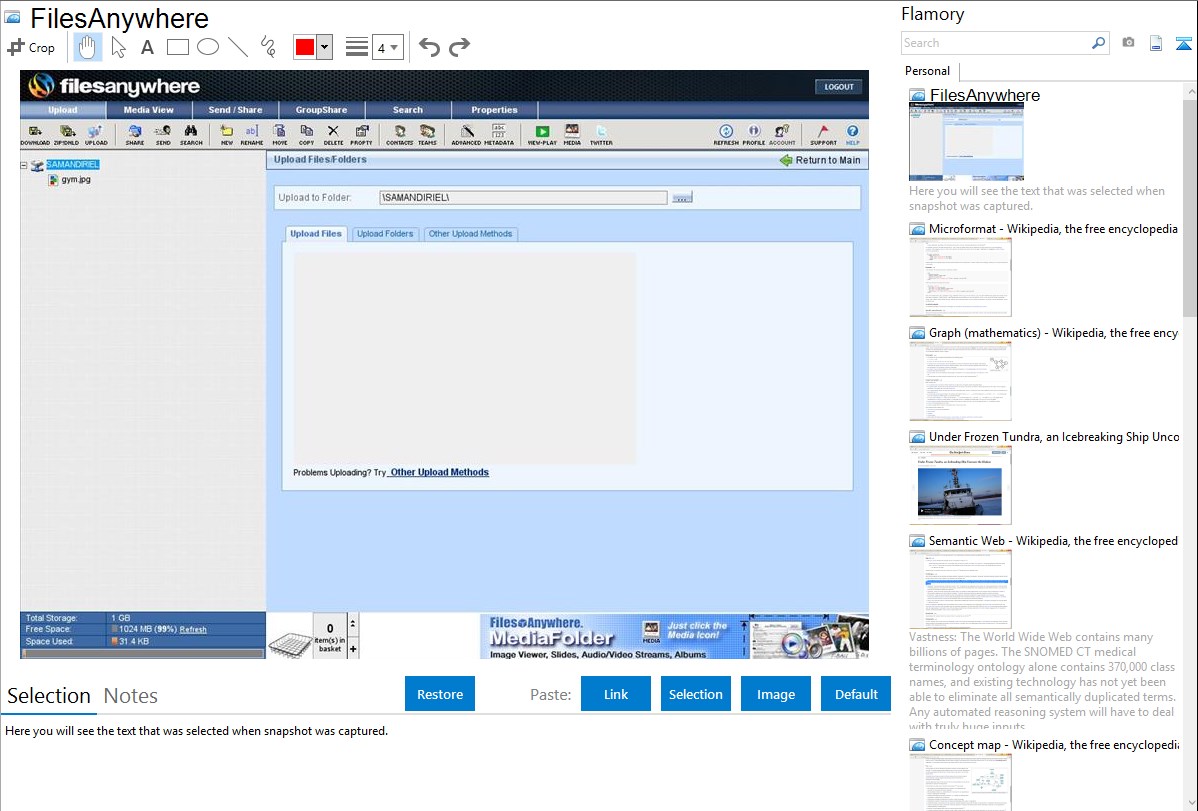The image size is (1198, 811).
Task: Open the line width dropdown showing 4
Action: 387,47
